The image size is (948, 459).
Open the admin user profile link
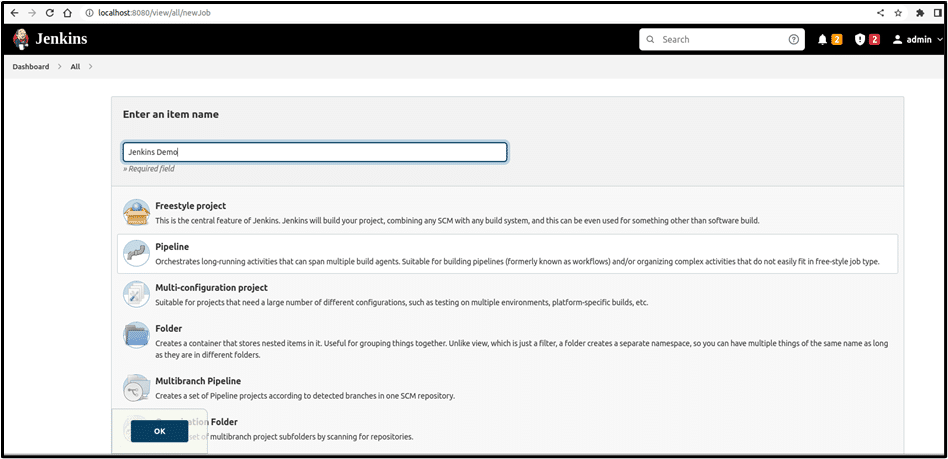click(x=912, y=39)
